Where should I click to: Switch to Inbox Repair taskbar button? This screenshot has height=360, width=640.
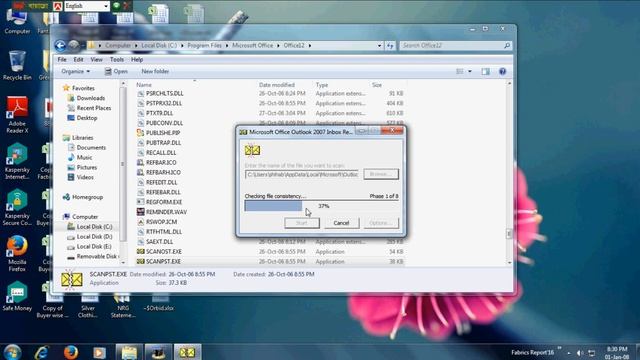point(187,352)
